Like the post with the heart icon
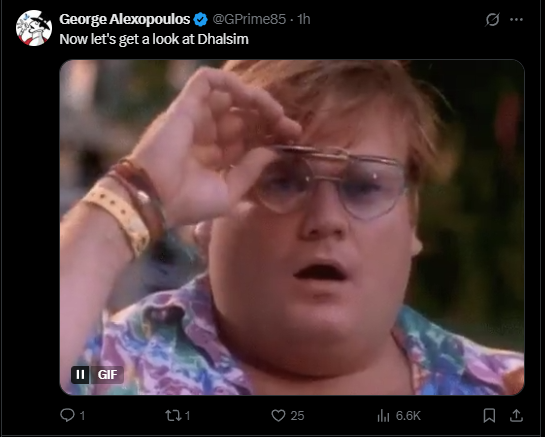 click(278, 415)
